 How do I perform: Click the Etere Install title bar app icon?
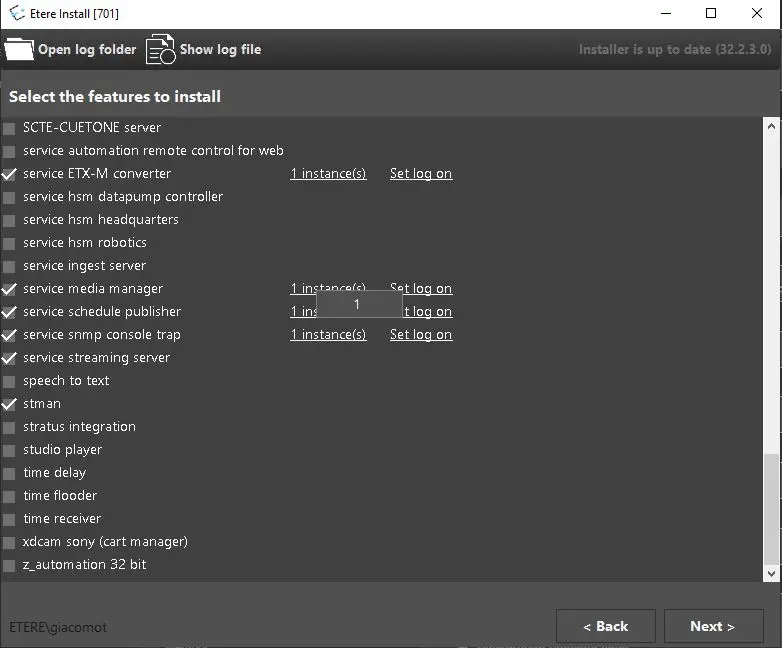[x=17, y=13]
